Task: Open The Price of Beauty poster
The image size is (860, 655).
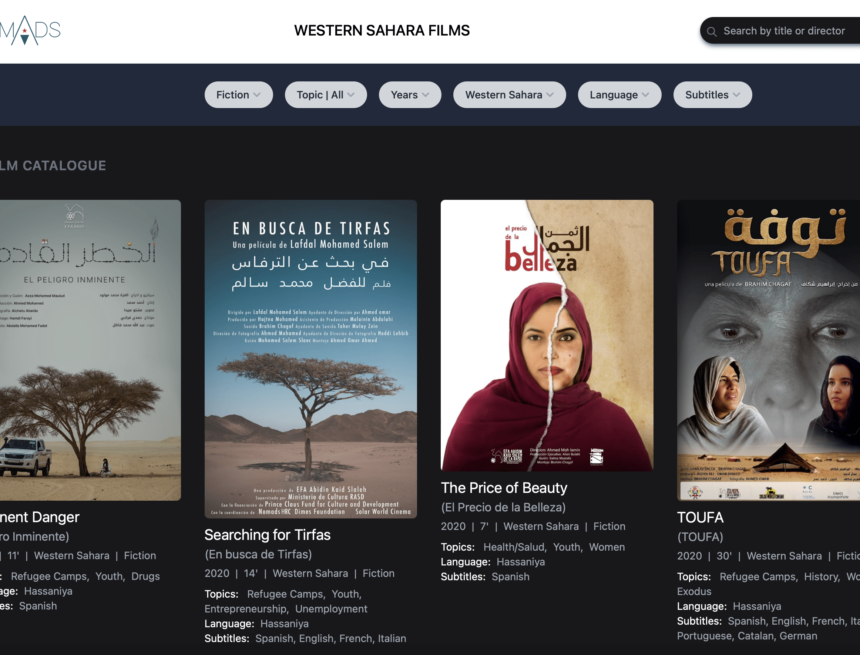Action: coord(547,335)
